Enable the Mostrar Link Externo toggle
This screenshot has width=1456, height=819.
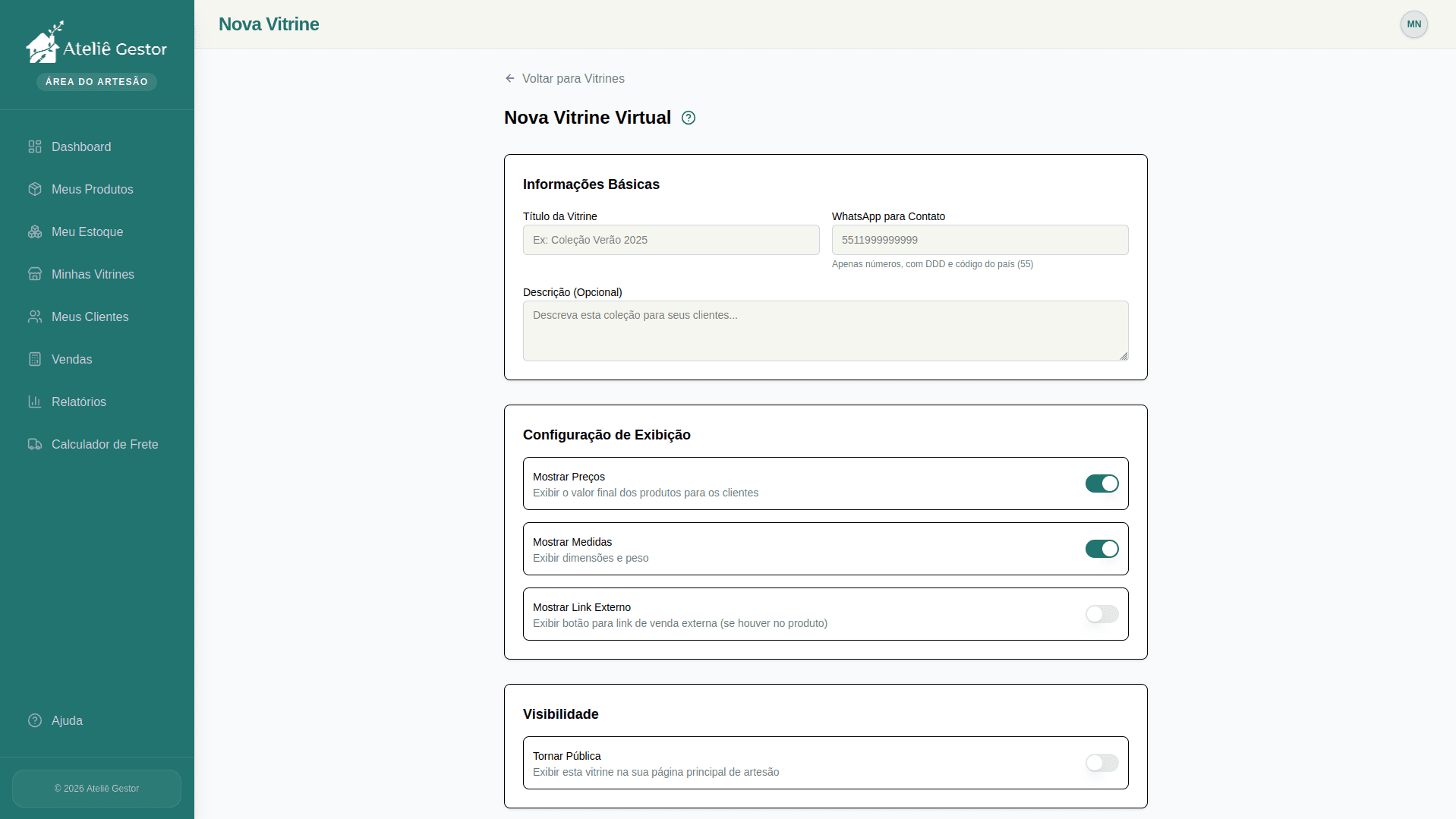(x=1101, y=614)
